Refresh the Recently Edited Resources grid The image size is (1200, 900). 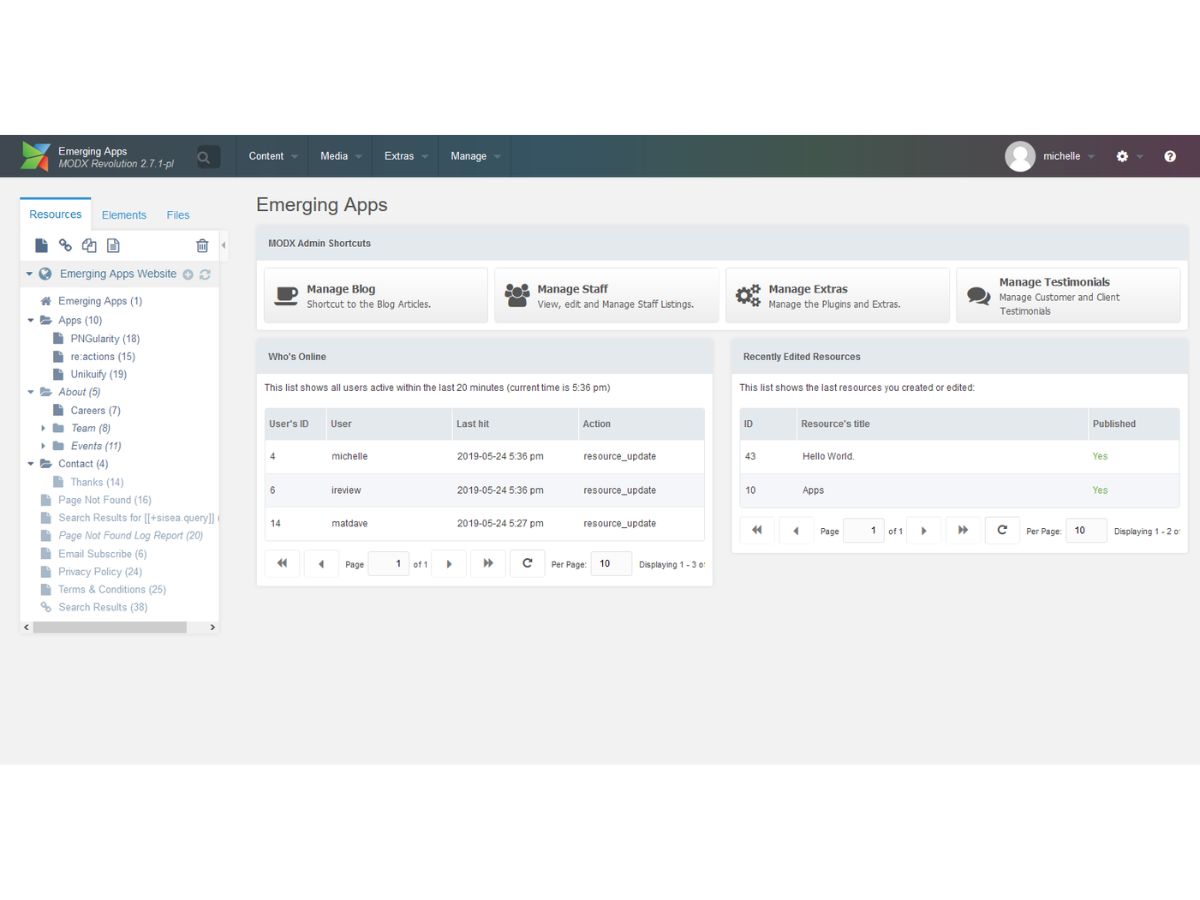coord(1002,530)
